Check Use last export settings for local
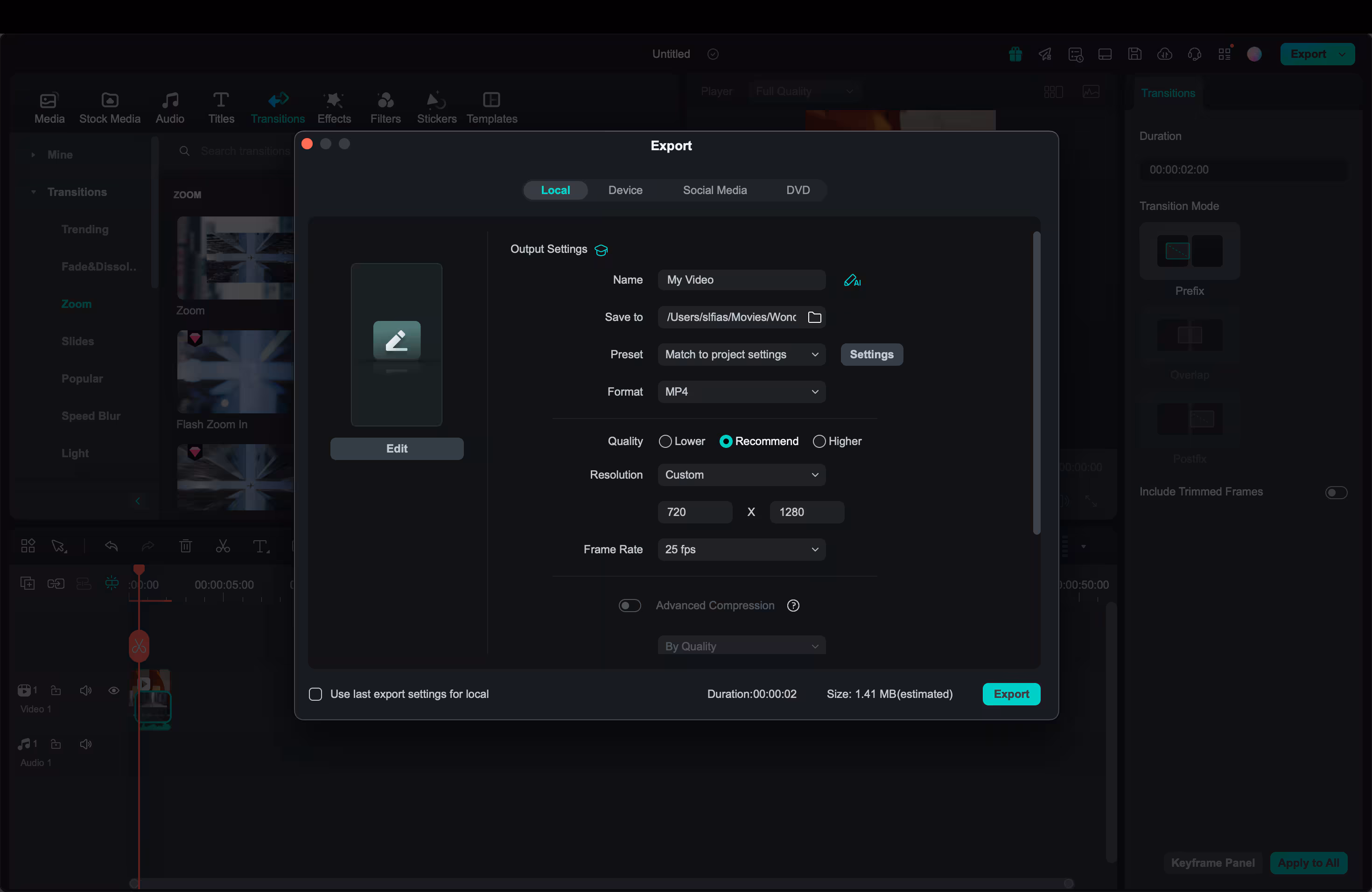This screenshot has height=892, width=1372. tap(315, 694)
